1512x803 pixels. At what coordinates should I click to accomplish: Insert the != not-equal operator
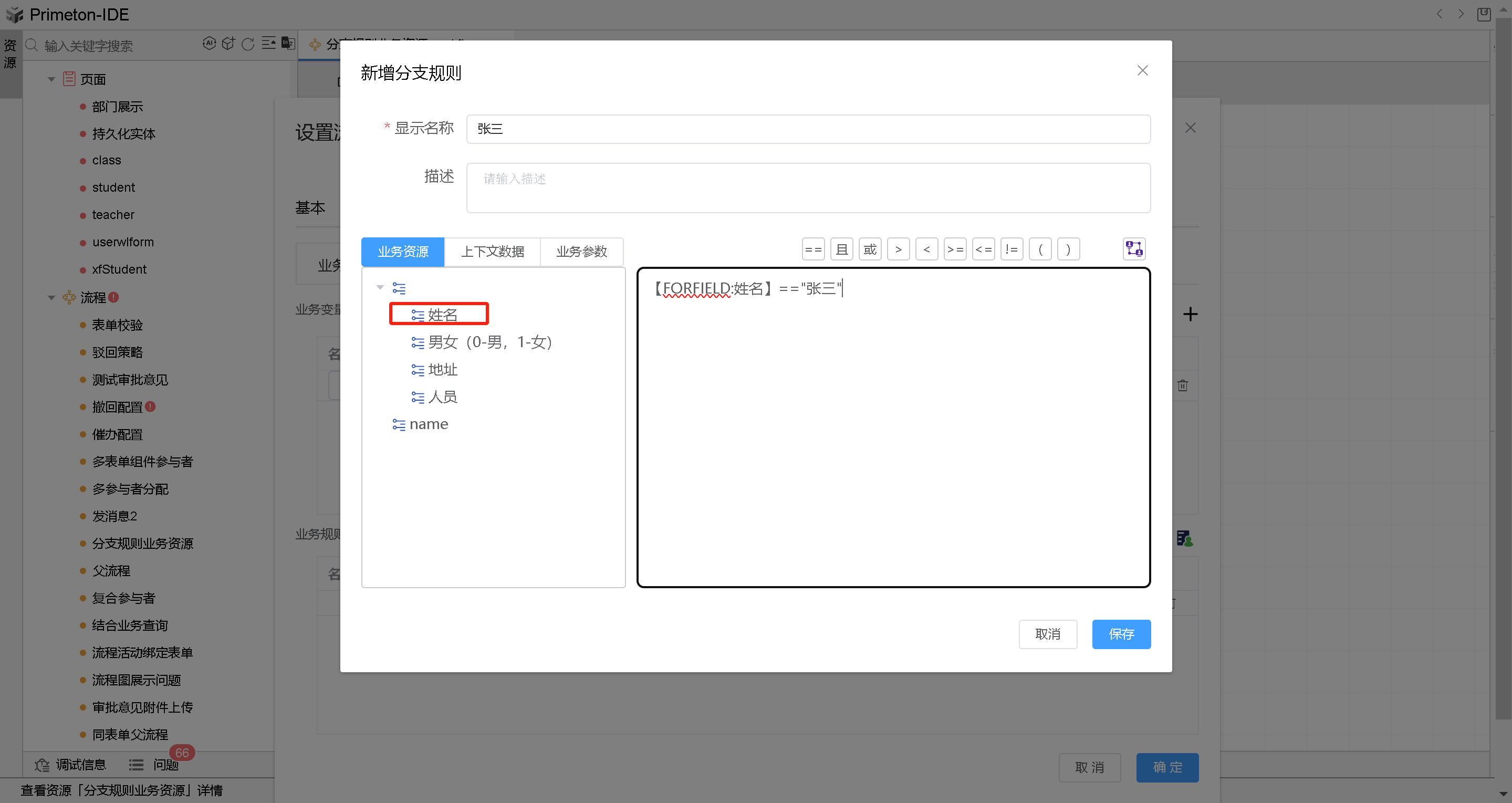pos(1012,249)
